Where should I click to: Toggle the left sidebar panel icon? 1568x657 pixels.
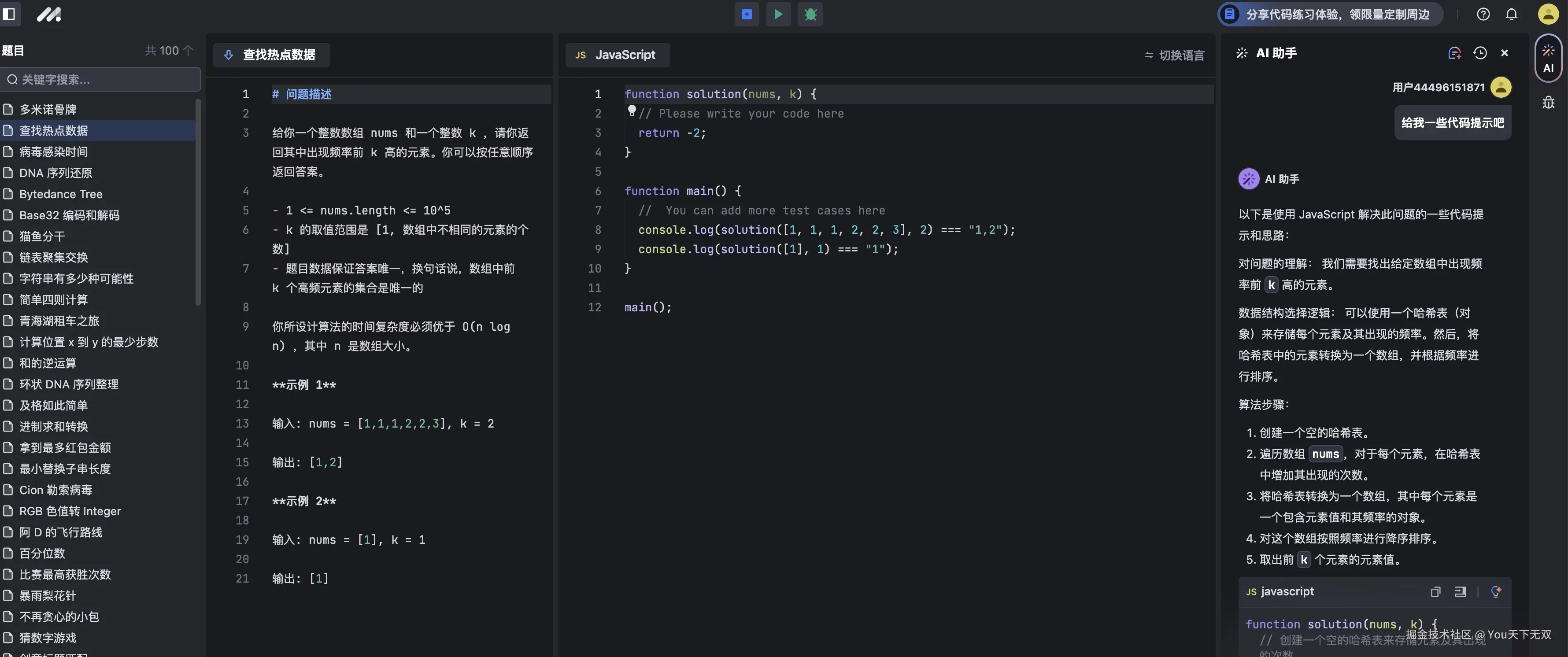point(9,14)
